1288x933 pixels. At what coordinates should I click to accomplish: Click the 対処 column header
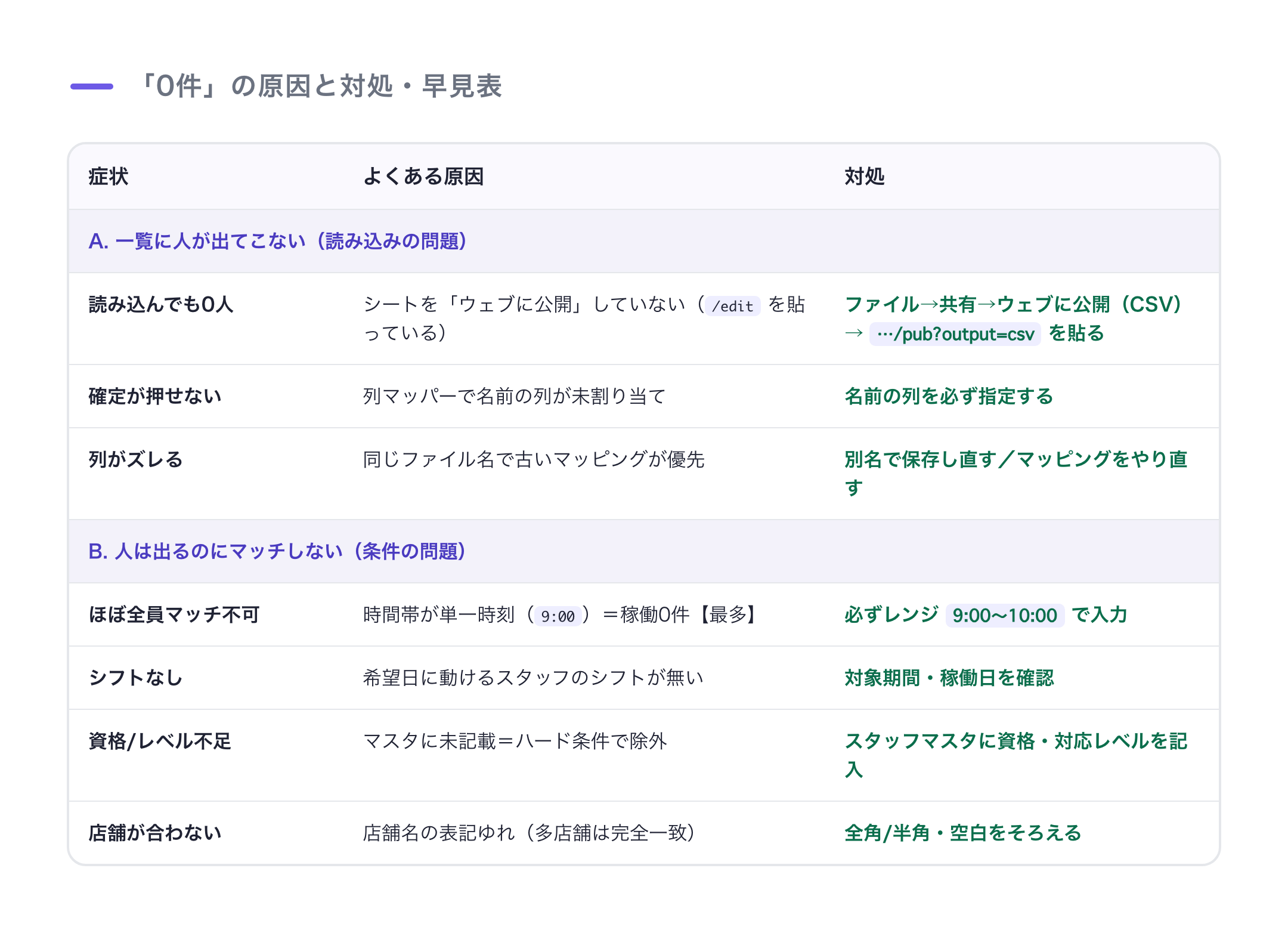point(865,177)
